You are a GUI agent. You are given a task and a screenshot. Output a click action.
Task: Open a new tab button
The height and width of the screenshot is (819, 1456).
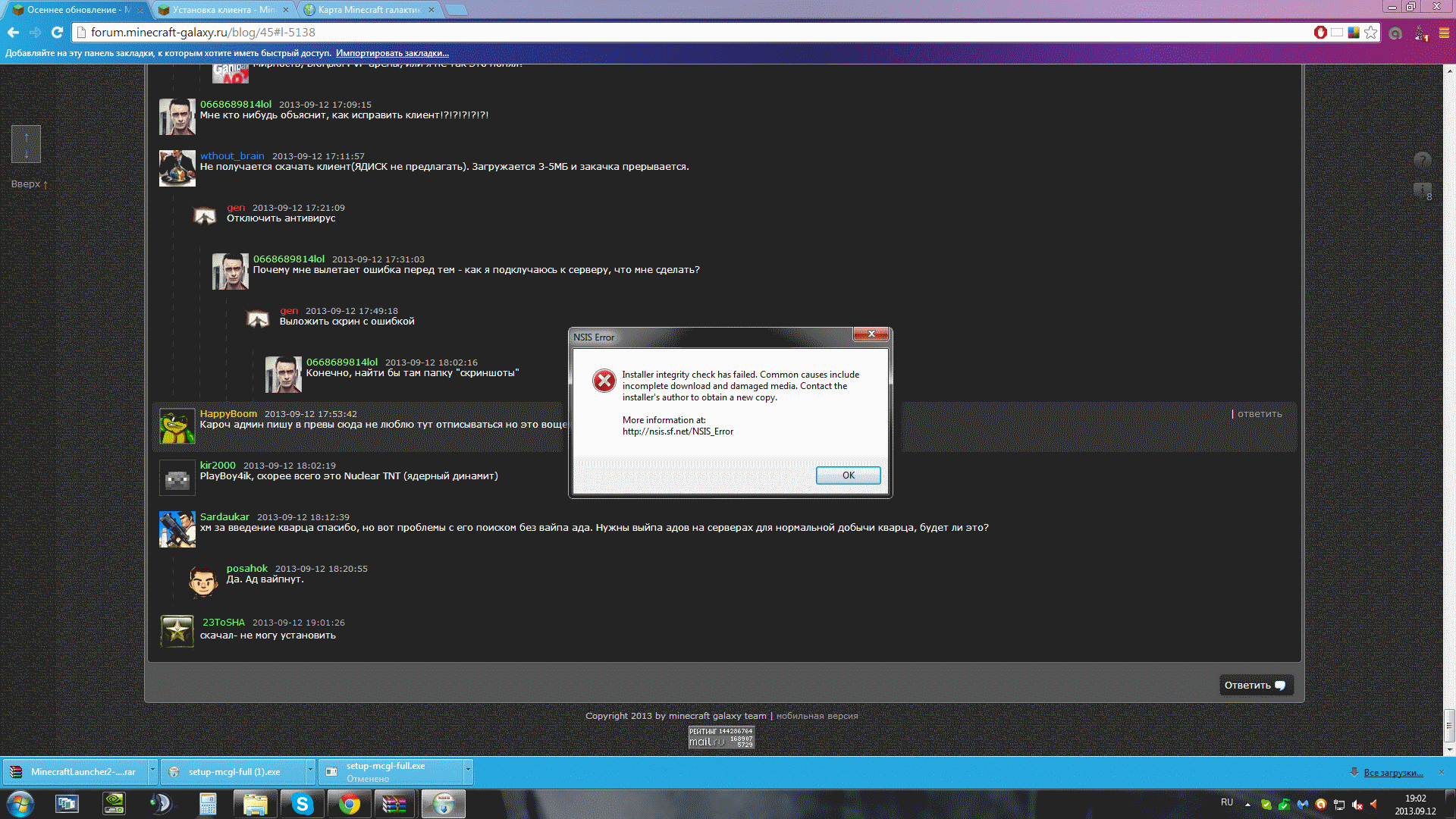point(456,10)
